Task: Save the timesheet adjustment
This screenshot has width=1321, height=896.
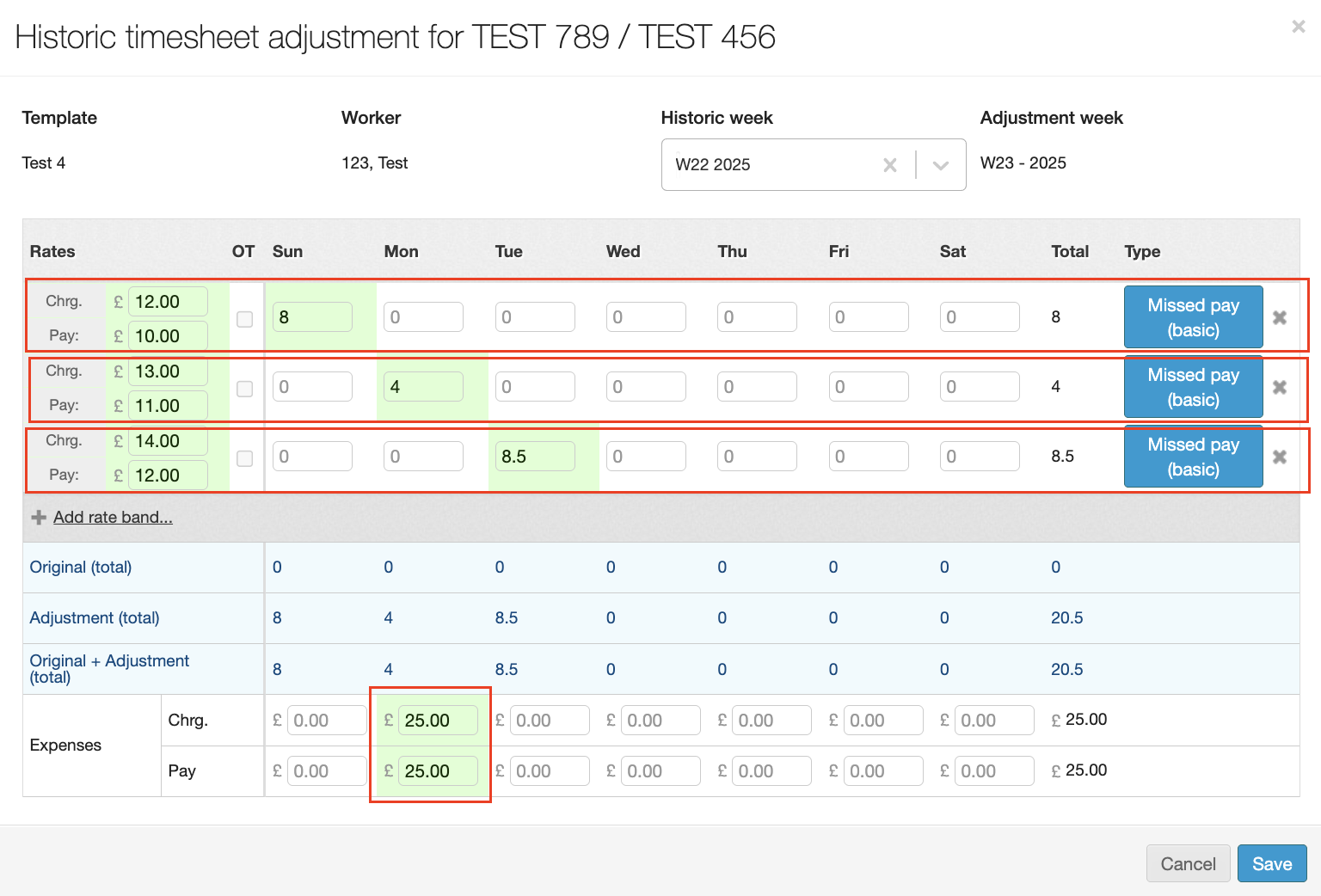Action: click(x=1271, y=863)
